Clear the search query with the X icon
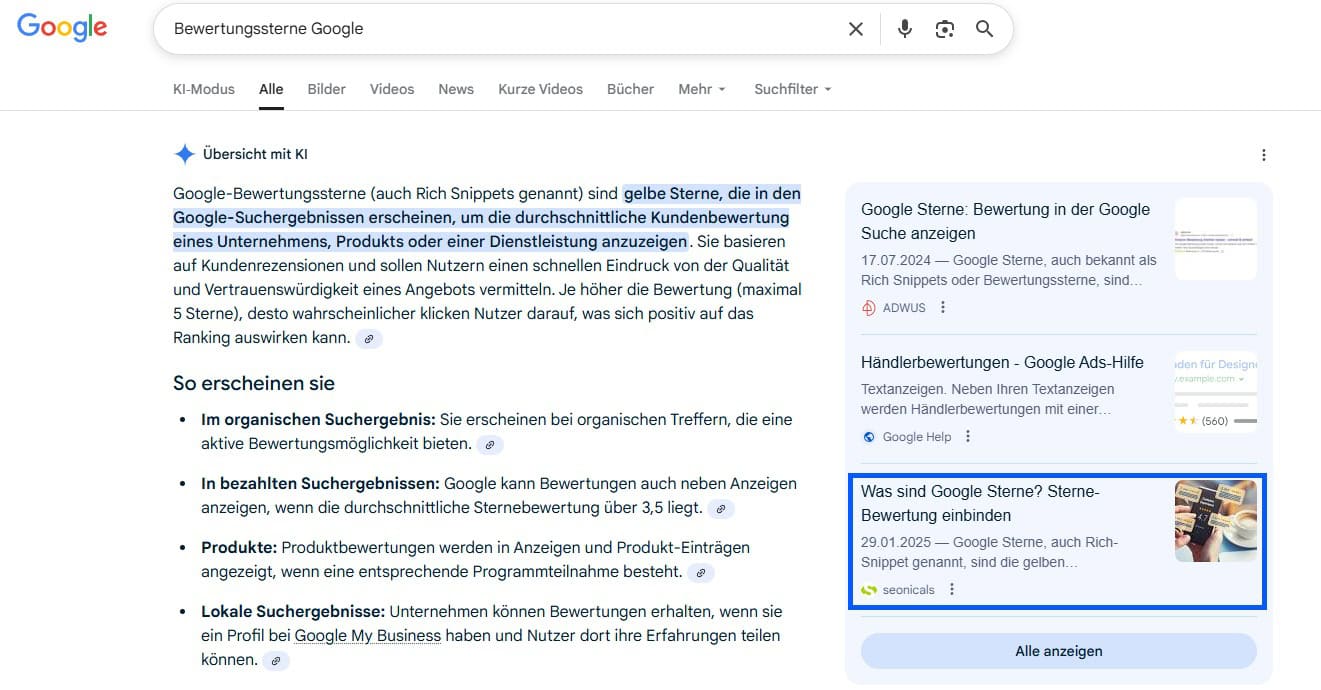 point(855,29)
